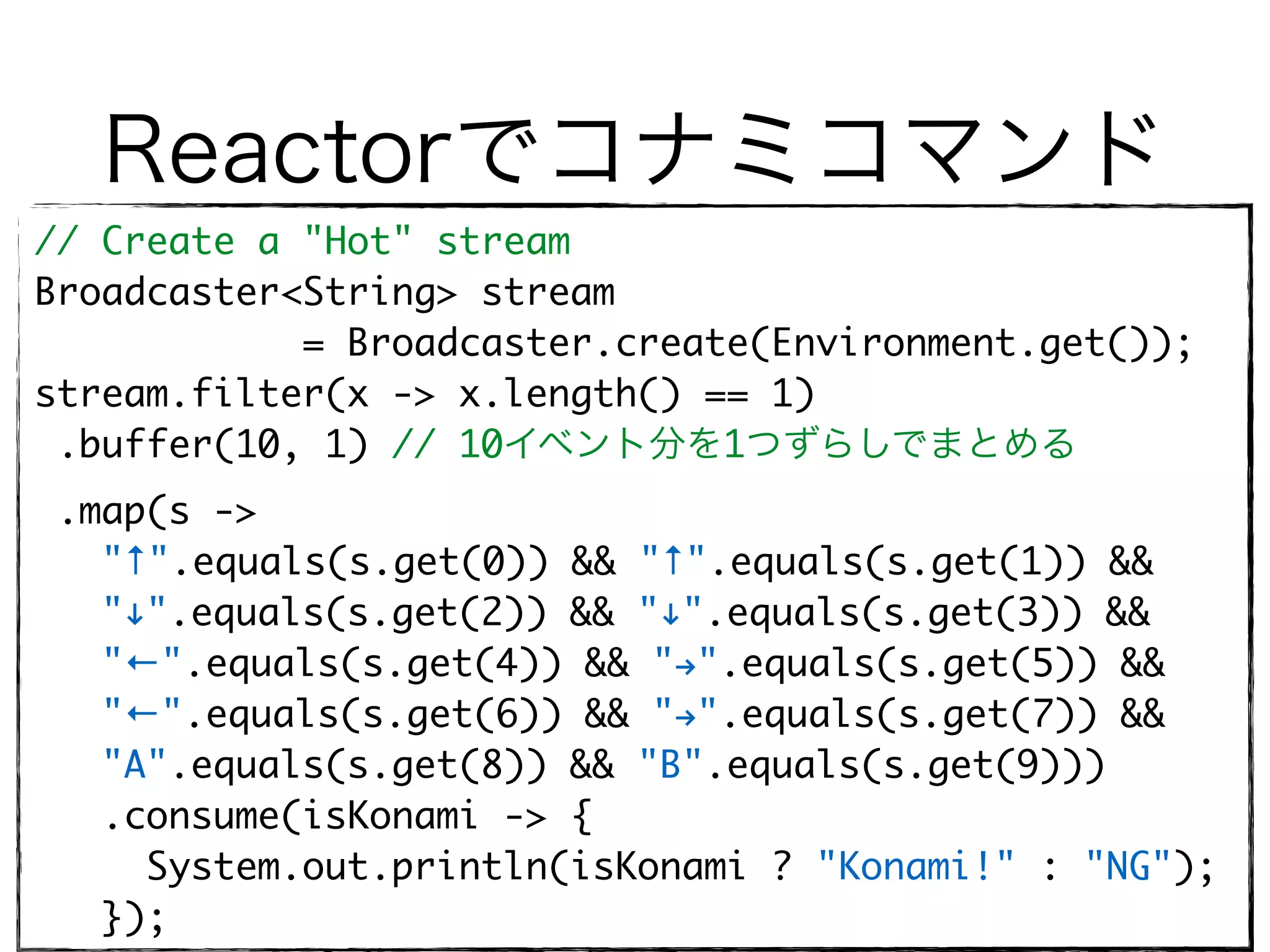
Task: Click the 'stream.filter(x -> x.length() == 1)' line
Action: pyautogui.click(x=424, y=394)
